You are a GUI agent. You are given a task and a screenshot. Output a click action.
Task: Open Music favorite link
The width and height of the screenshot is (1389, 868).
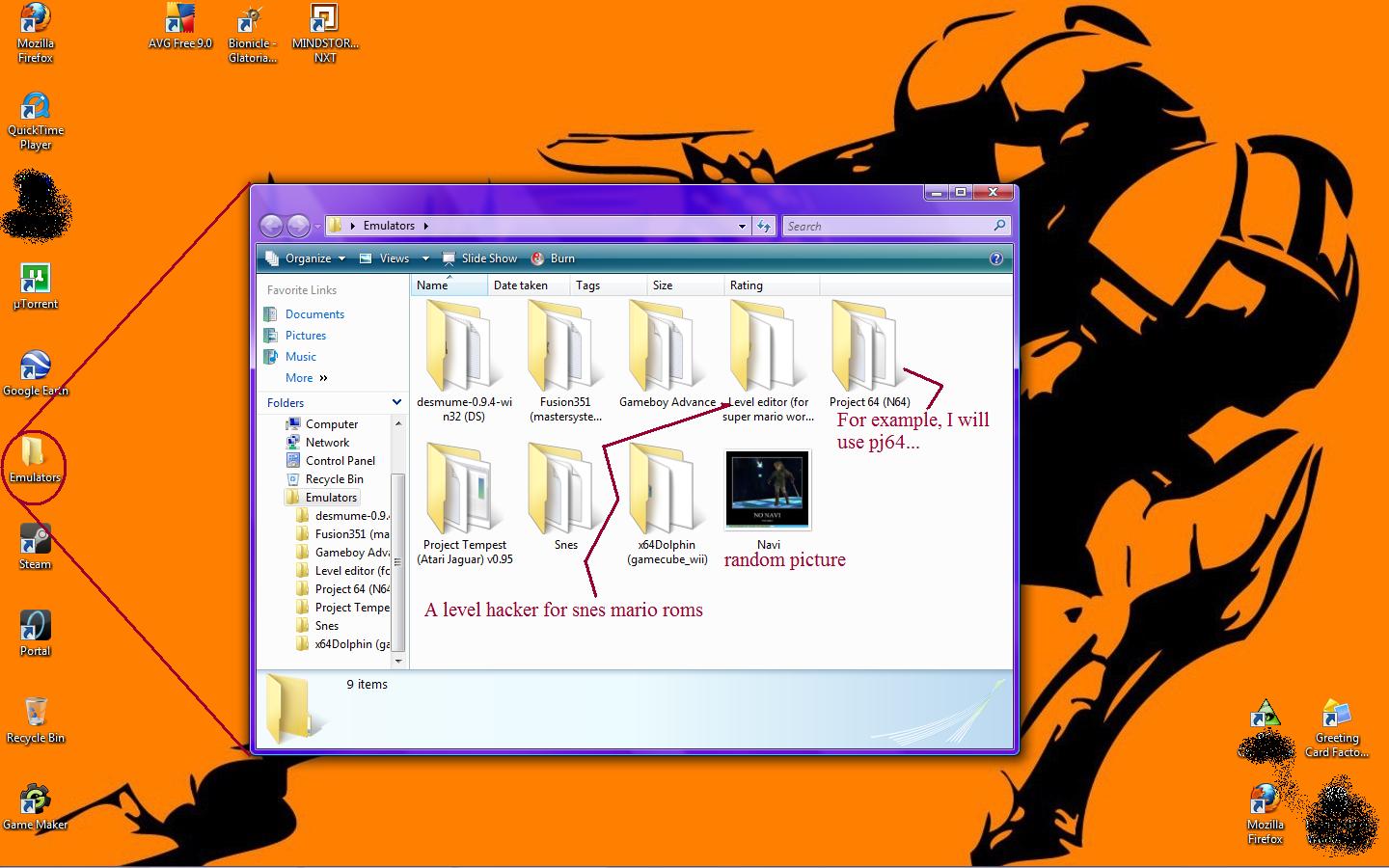tap(290, 357)
